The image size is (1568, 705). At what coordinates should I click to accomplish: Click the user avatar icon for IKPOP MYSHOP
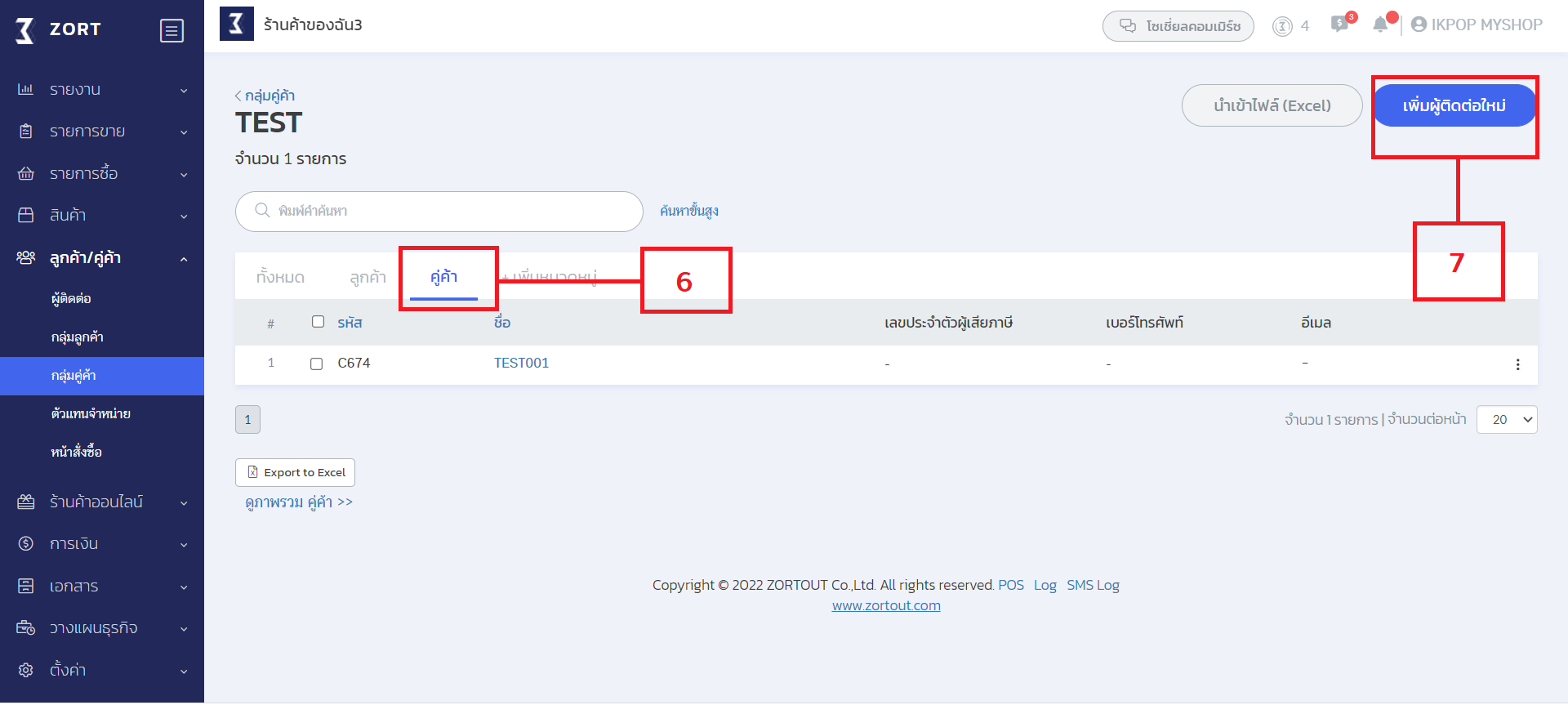tap(1419, 25)
